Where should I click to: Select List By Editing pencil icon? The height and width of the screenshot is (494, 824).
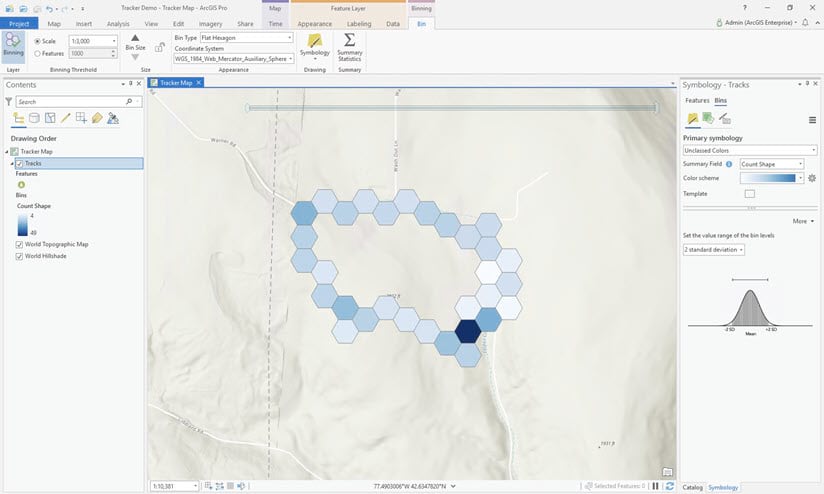click(66, 118)
